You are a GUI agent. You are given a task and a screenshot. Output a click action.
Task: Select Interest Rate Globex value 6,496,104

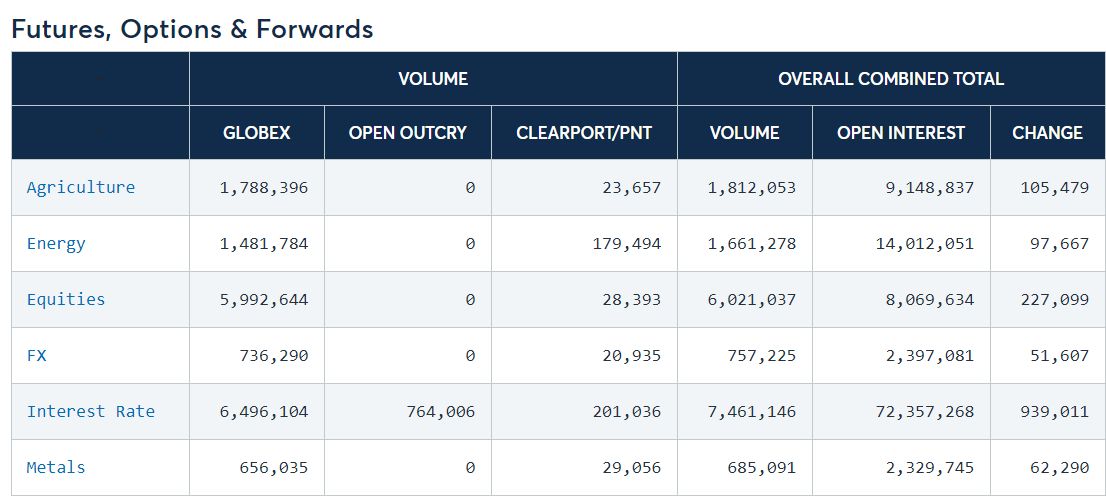(x=264, y=411)
